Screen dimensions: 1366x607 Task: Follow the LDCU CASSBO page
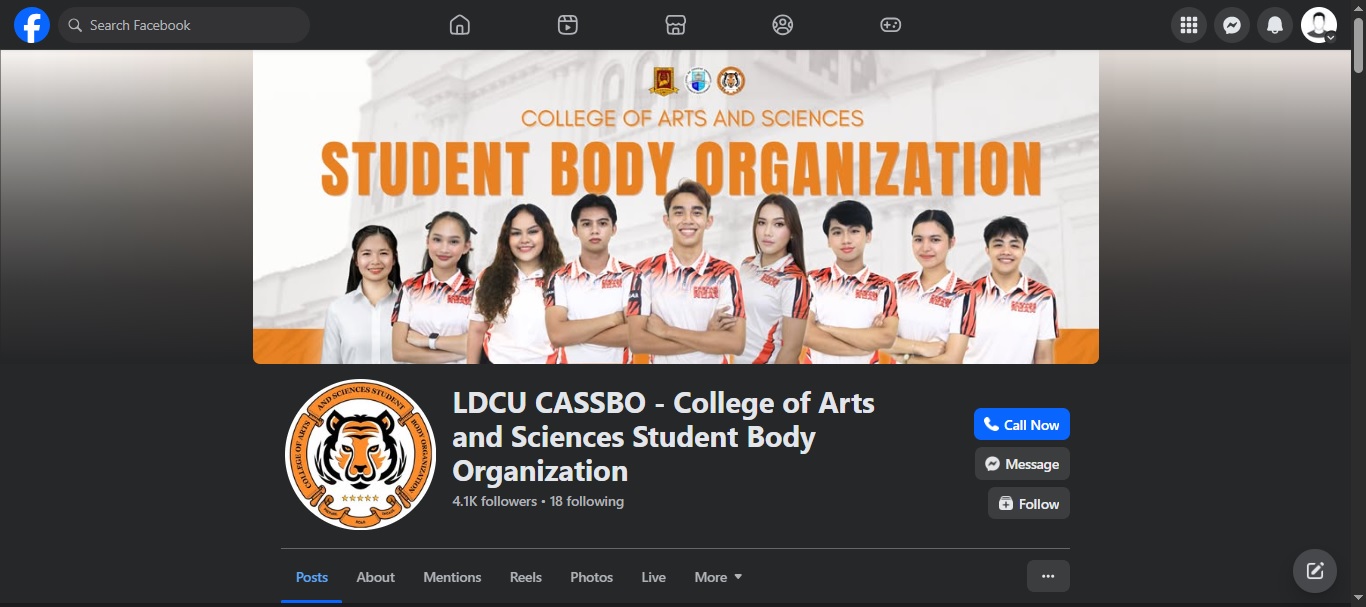click(x=1029, y=503)
